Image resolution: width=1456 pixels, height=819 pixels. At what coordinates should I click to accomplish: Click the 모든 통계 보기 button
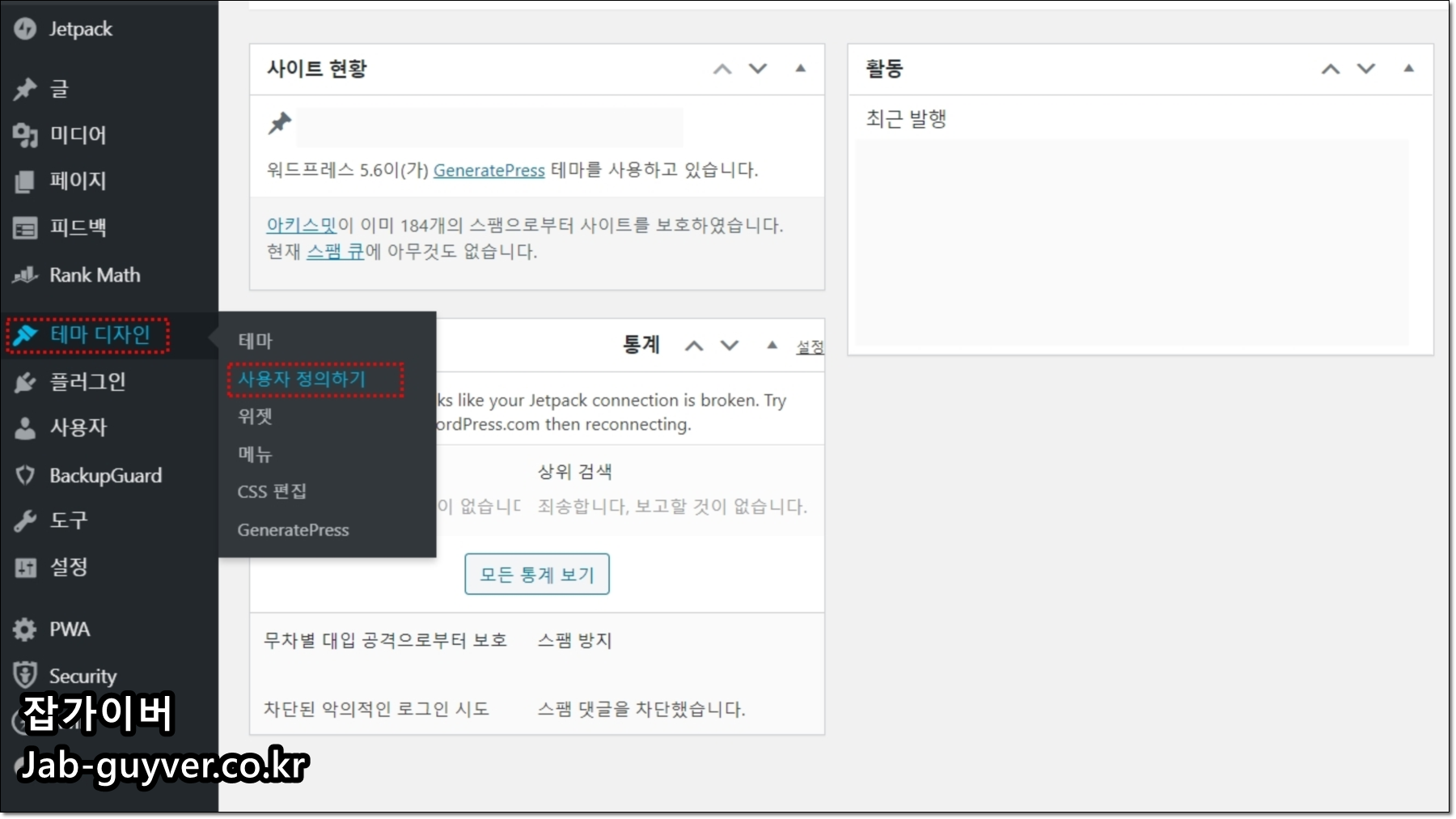point(537,575)
